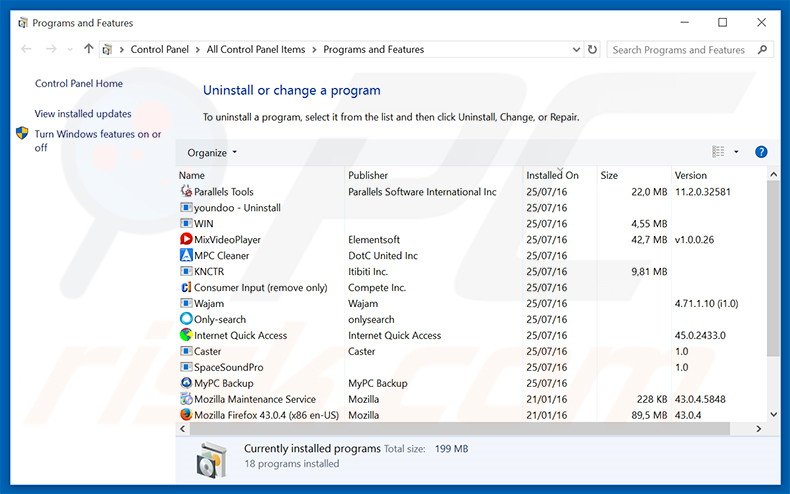
Task: Click the Only-search ring icon
Action: (x=186, y=319)
